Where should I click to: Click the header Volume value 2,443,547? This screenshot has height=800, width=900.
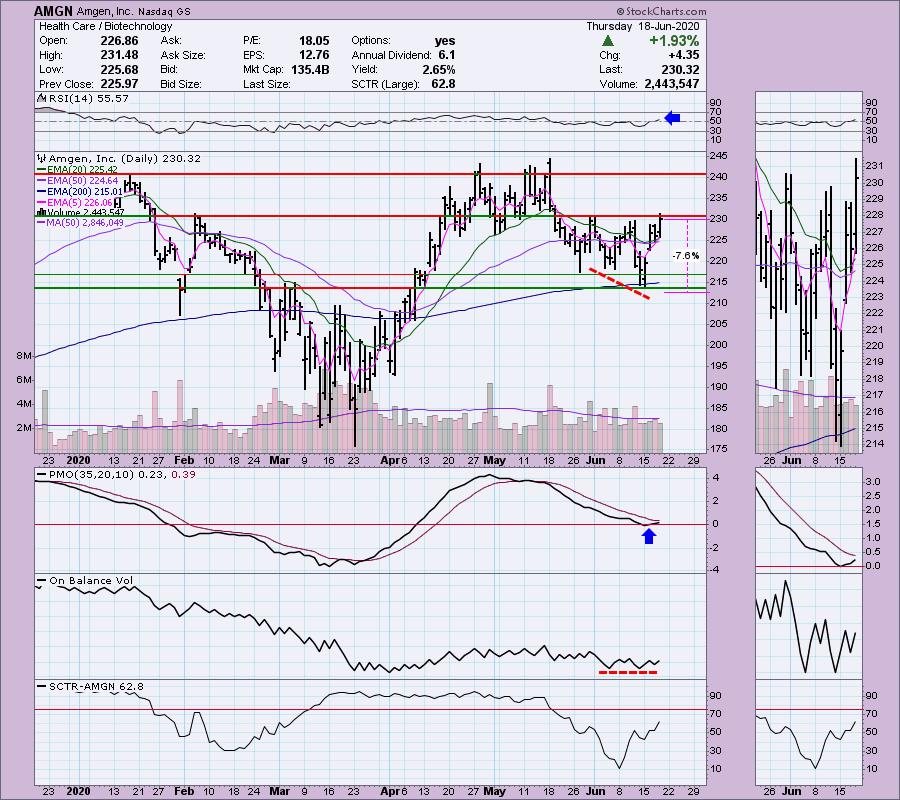pos(672,84)
